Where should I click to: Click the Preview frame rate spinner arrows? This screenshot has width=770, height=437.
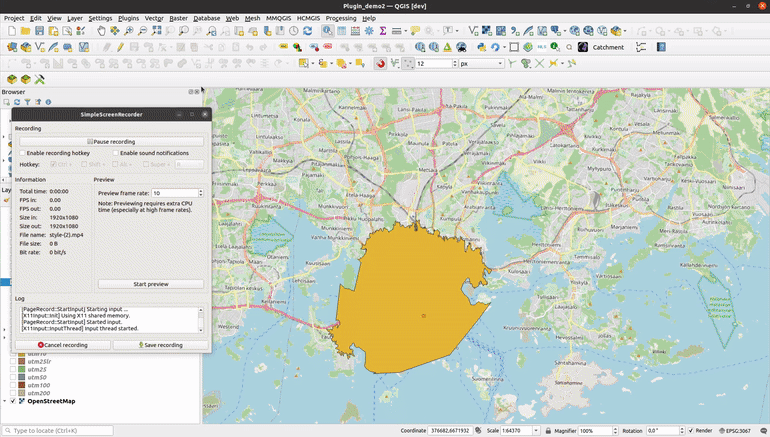click(x=201, y=193)
